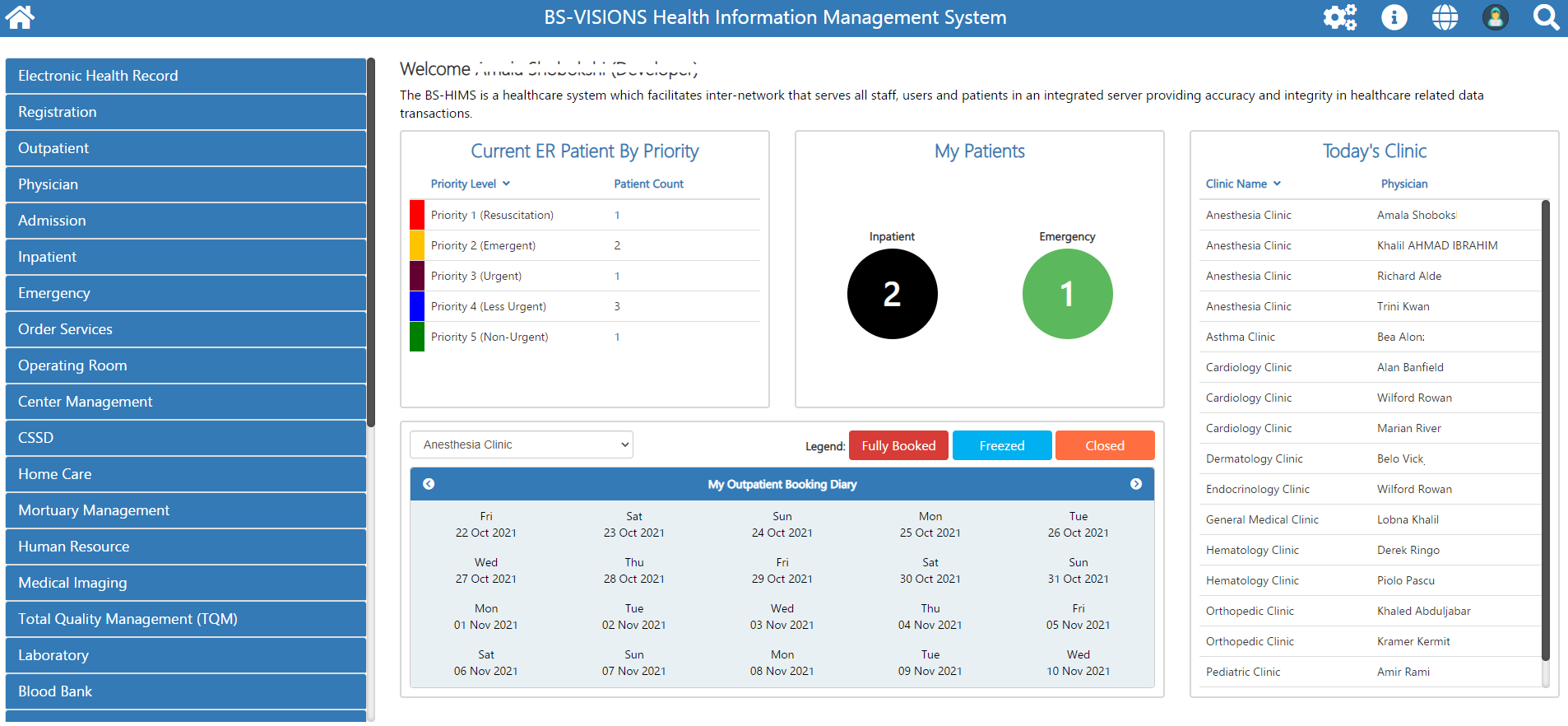The image size is (1568, 726).
Task: Open the user profile avatar icon
Action: tap(1495, 17)
